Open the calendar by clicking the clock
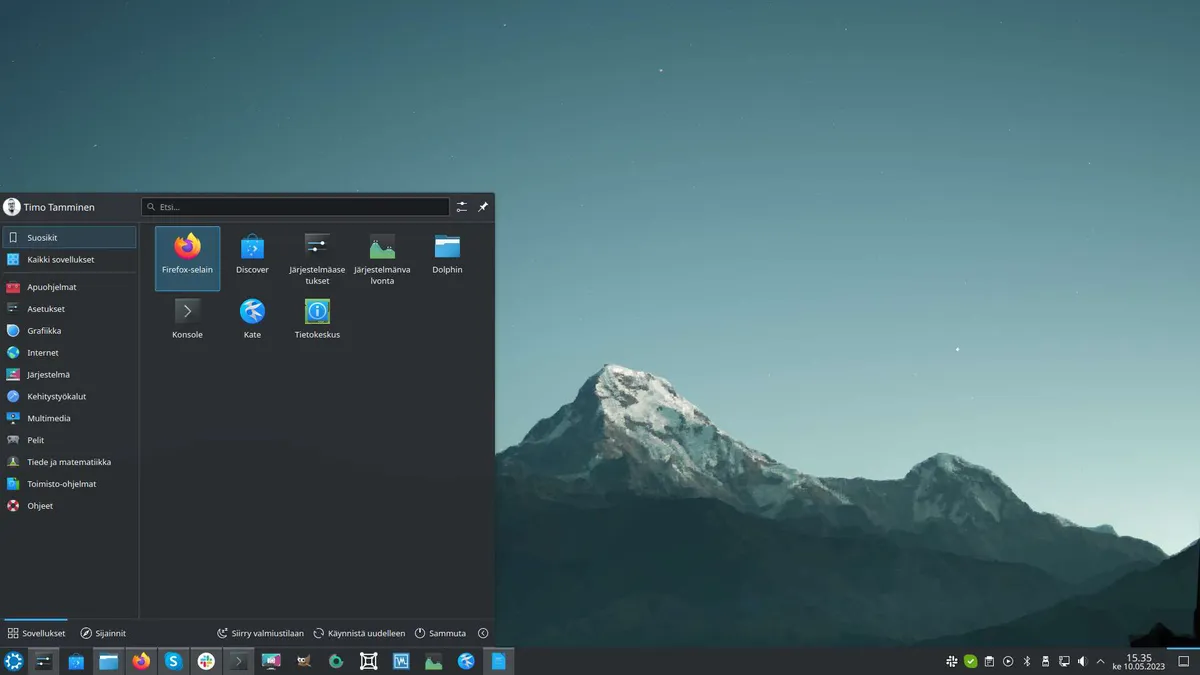 click(x=1140, y=661)
